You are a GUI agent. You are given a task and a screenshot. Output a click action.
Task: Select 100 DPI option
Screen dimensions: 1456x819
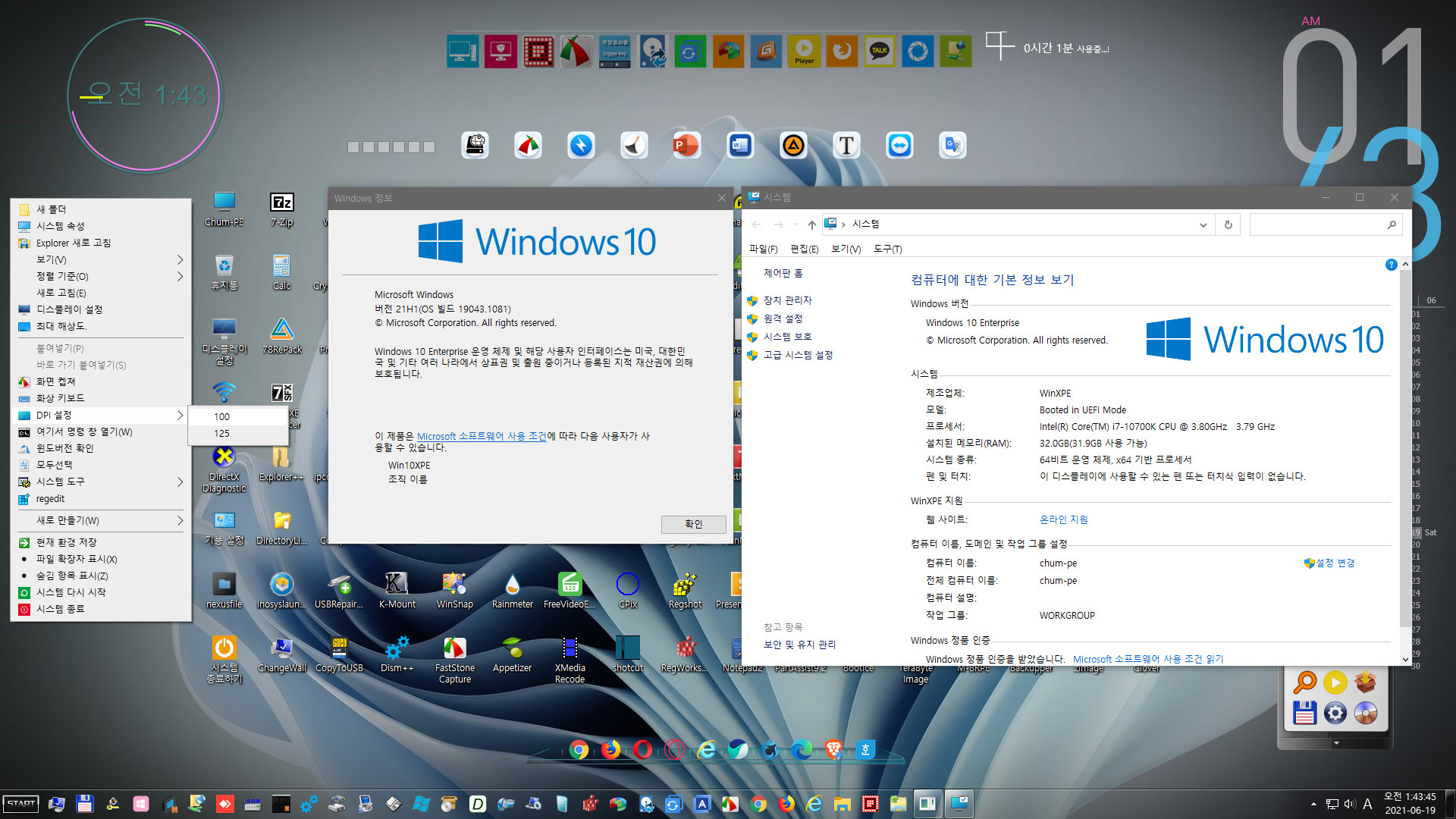tap(237, 416)
